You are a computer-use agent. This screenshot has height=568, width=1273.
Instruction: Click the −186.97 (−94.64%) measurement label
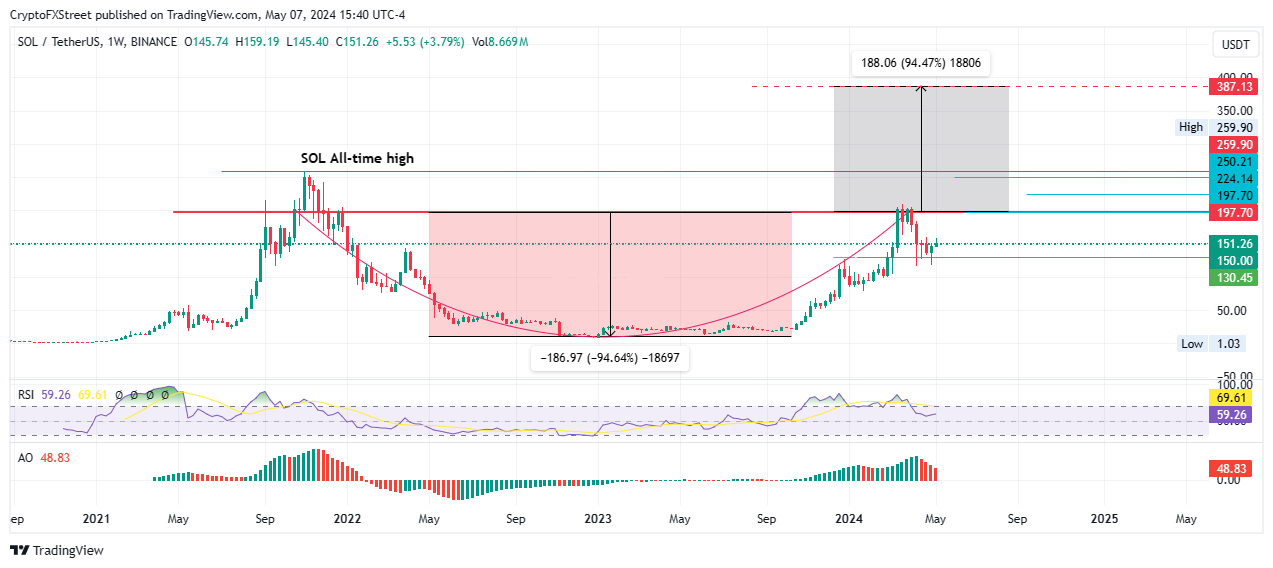coord(610,356)
